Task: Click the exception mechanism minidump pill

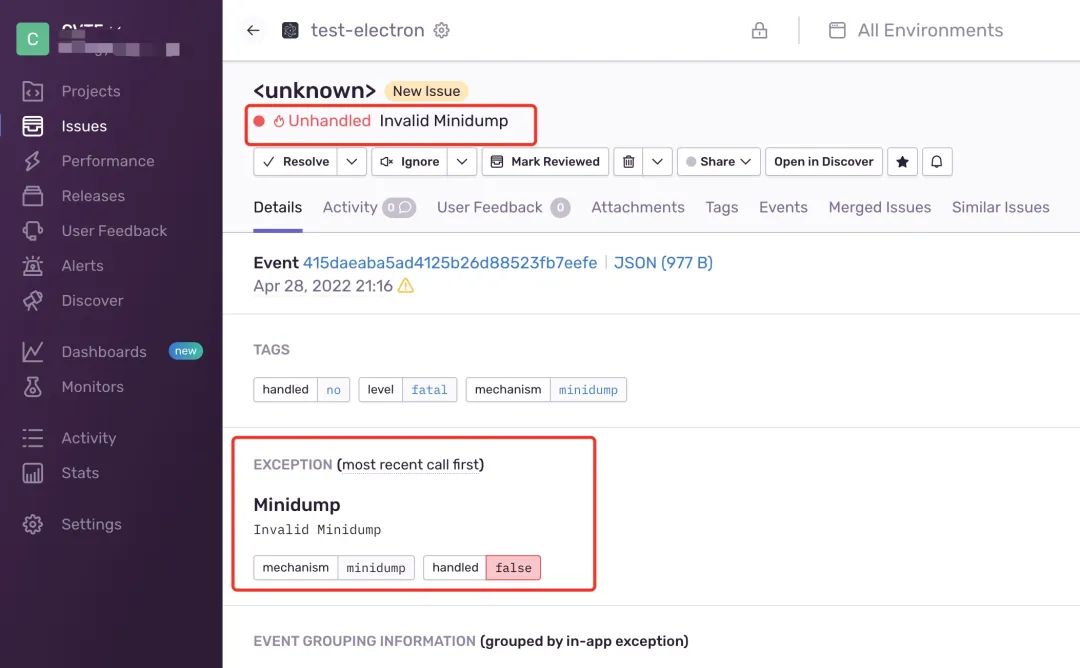Action: [334, 567]
